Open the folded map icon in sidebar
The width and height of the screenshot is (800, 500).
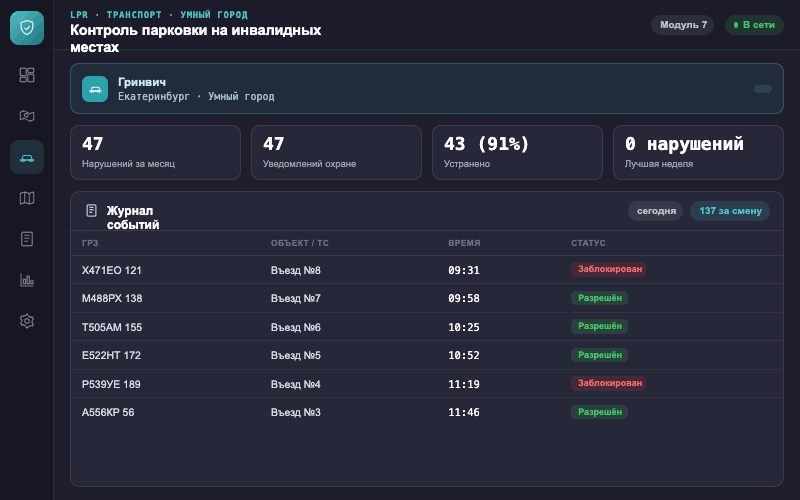(x=27, y=198)
